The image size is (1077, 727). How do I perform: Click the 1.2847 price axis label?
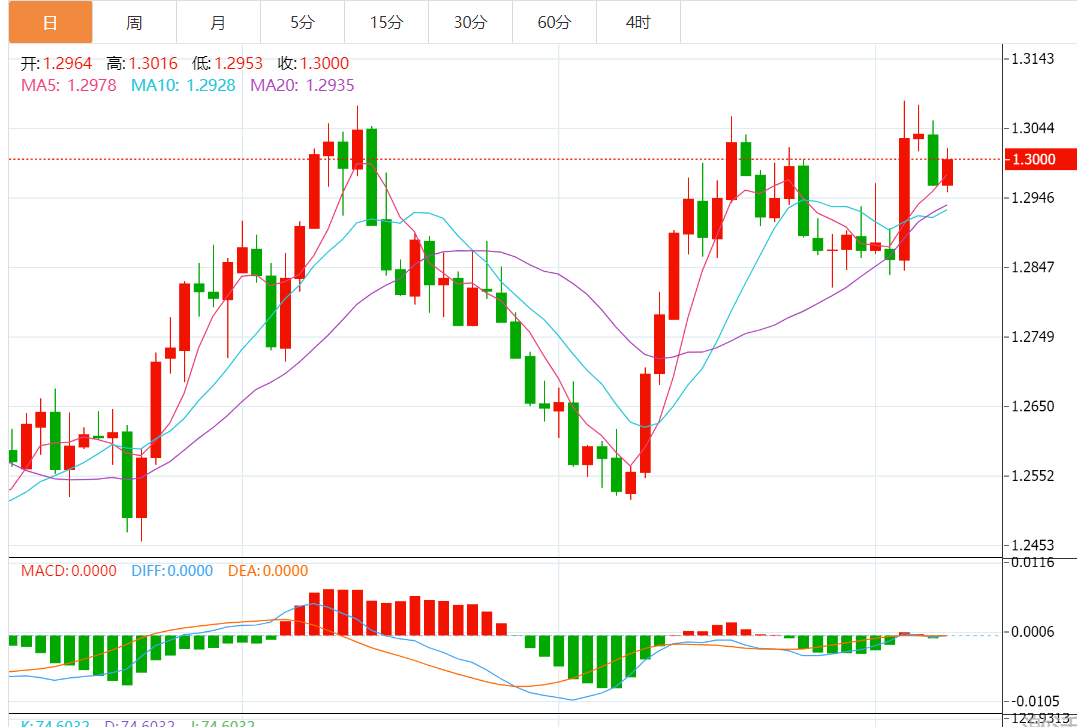click(x=1034, y=267)
